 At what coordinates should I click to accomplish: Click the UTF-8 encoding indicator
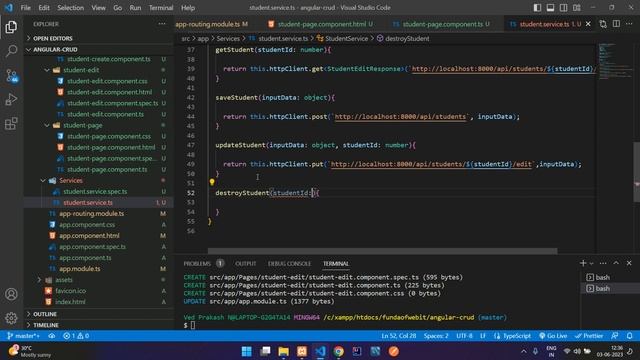tap(464, 336)
